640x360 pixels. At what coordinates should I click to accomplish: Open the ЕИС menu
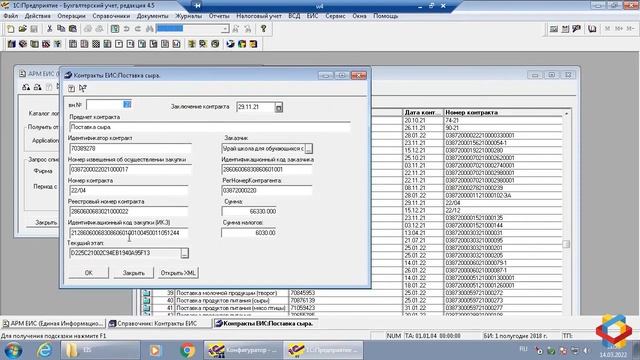click(313, 16)
